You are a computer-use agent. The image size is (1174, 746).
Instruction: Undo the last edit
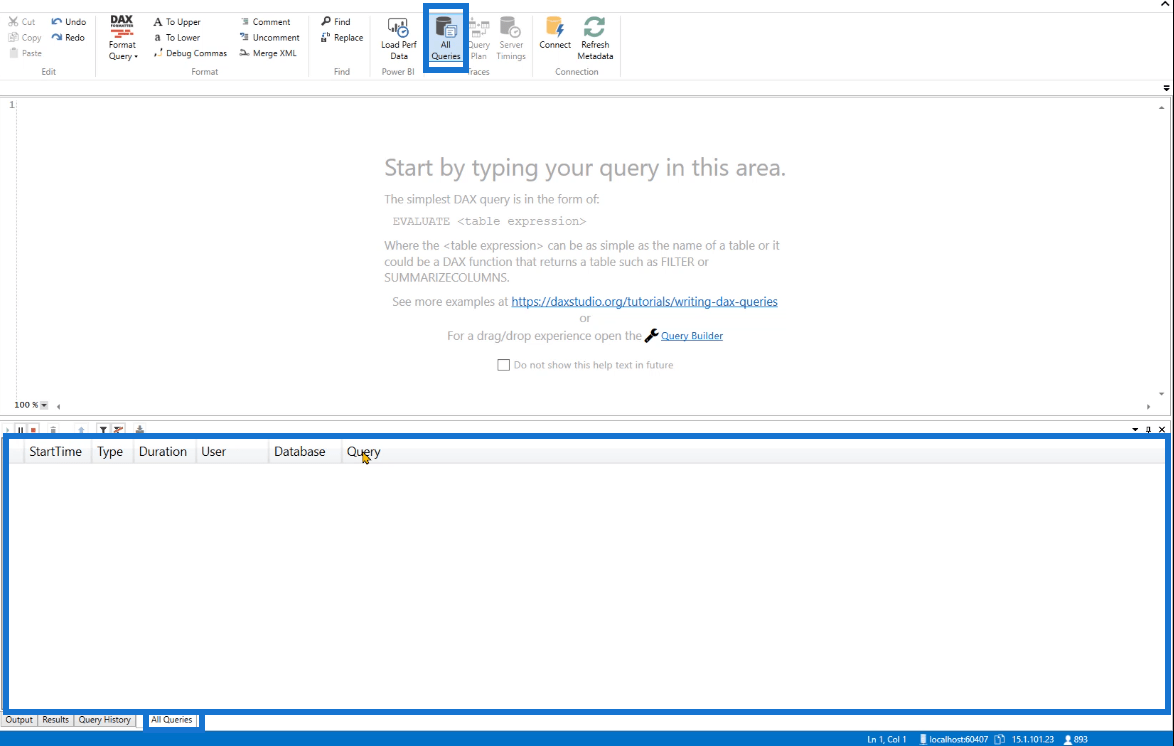pyautogui.click(x=68, y=22)
